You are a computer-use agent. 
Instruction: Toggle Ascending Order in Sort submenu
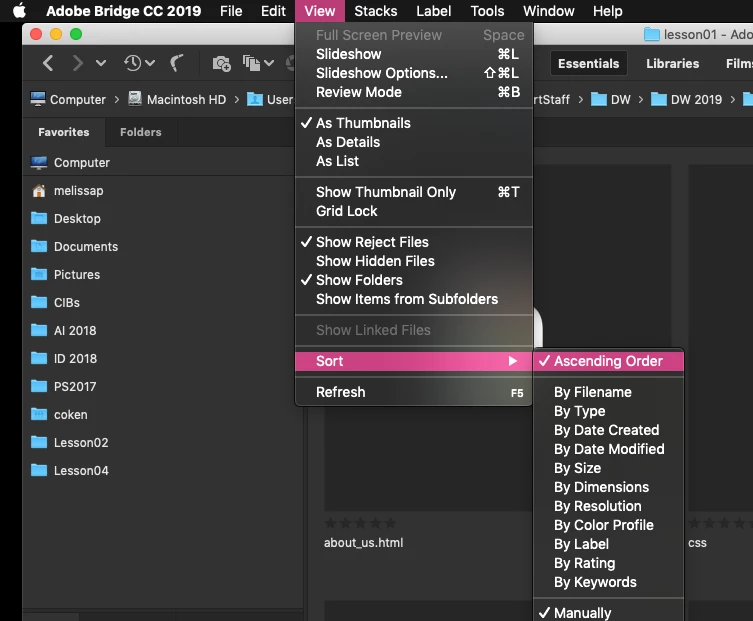608,361
